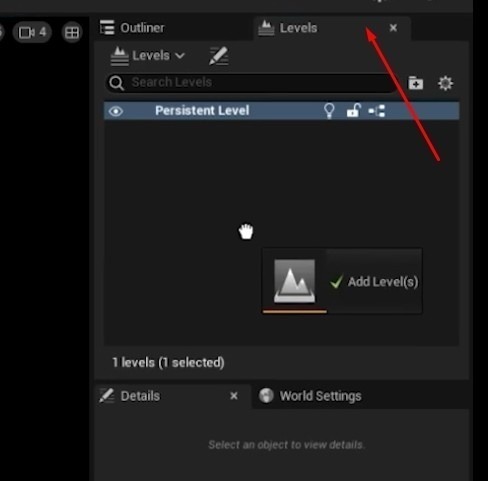
Task: Click the '1 levels (1 selected)' status text
Action: coord(168,362)
